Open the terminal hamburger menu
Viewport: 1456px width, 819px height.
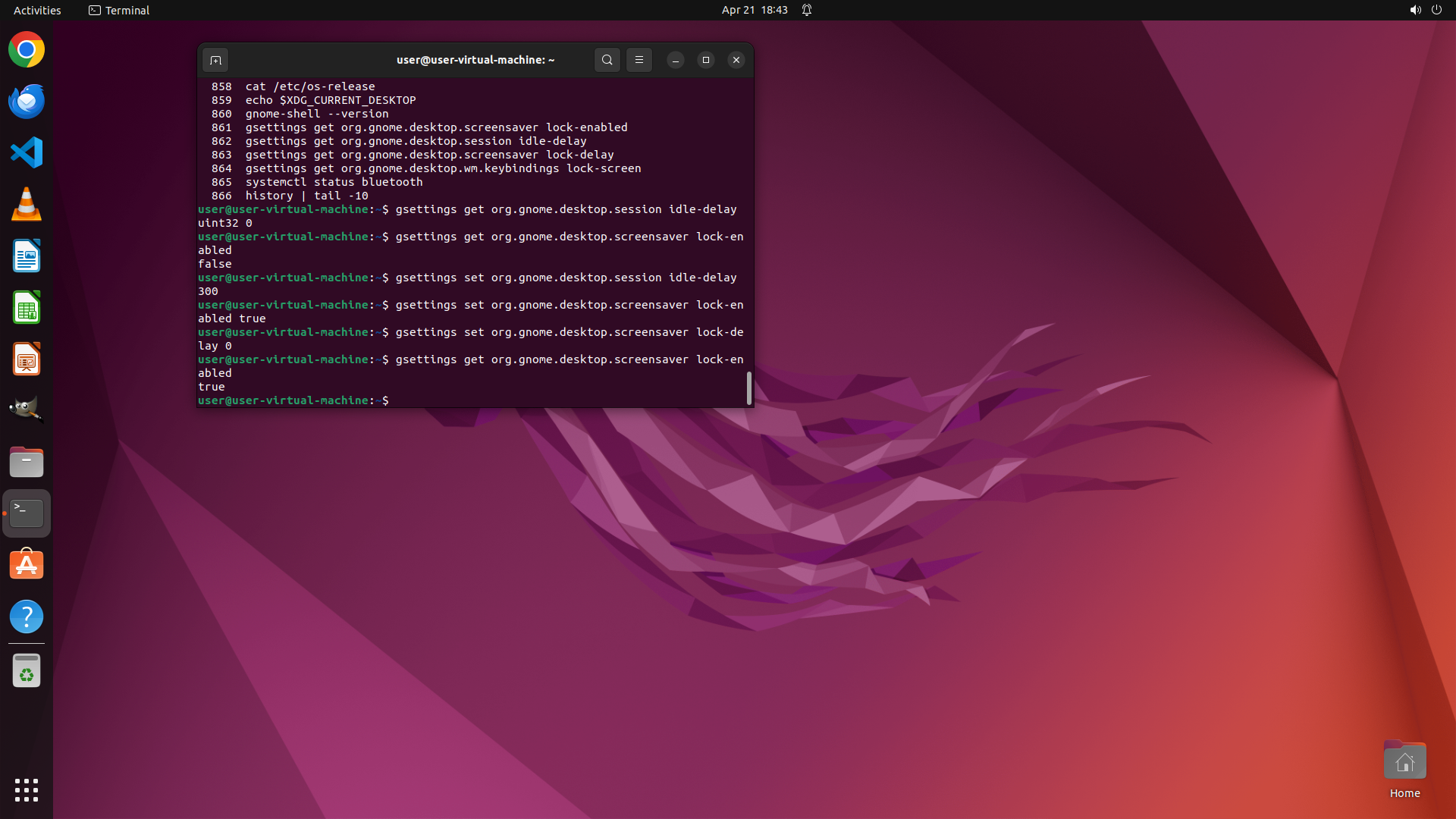(639, 60)
